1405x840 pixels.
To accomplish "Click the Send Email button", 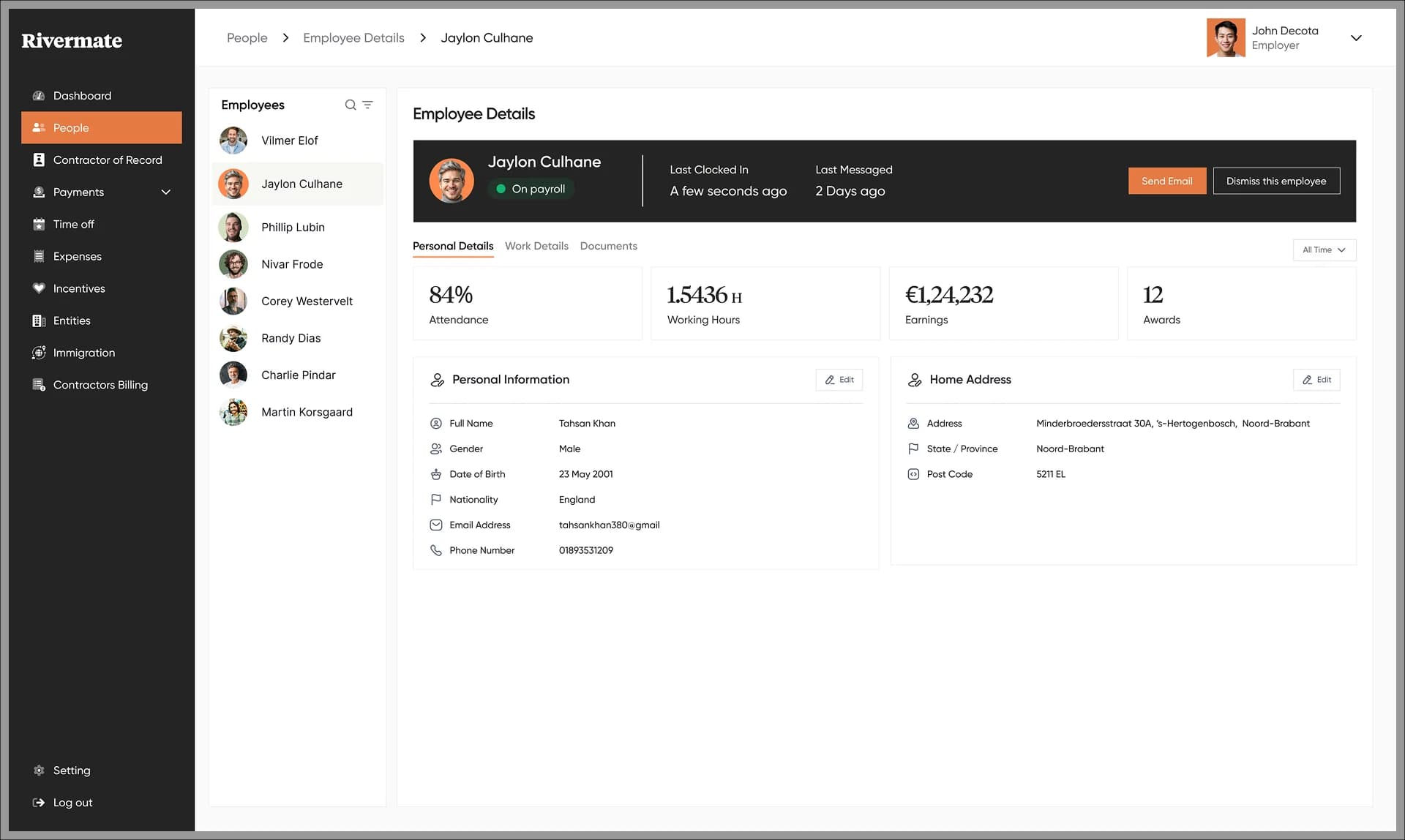I will pos(1166,181).
